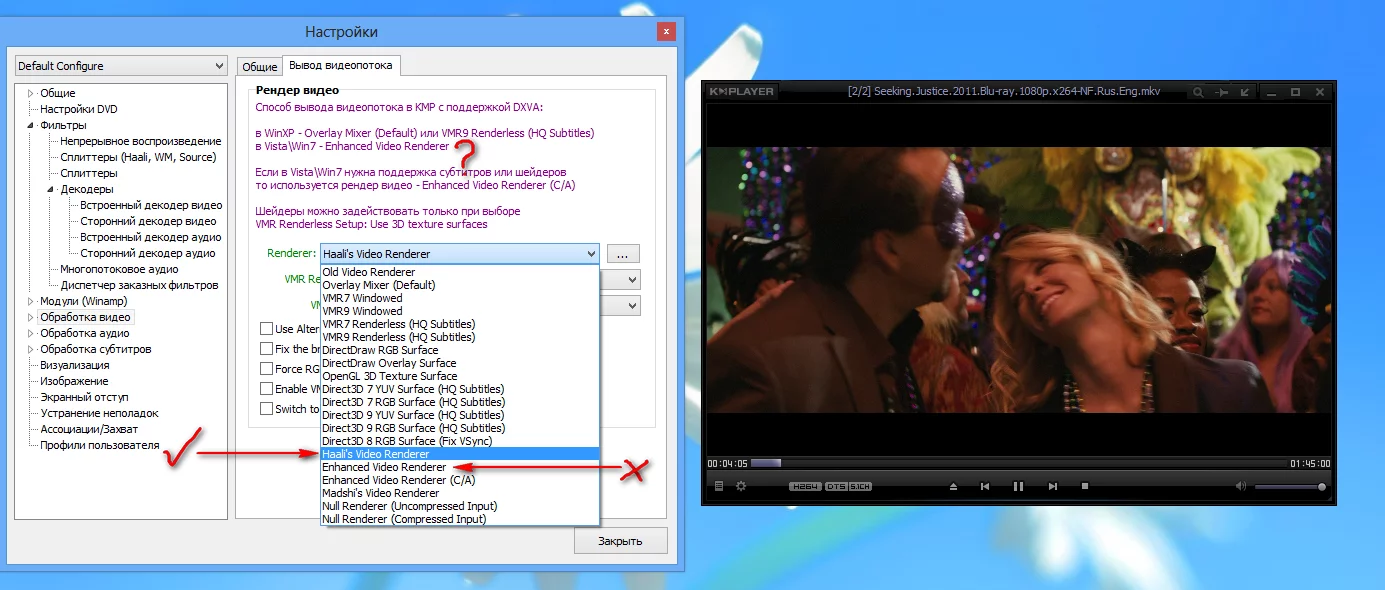Viewport: 1385px width, 590px height.
Task: Click the H264 codec indicator
Action: [804, 486]
